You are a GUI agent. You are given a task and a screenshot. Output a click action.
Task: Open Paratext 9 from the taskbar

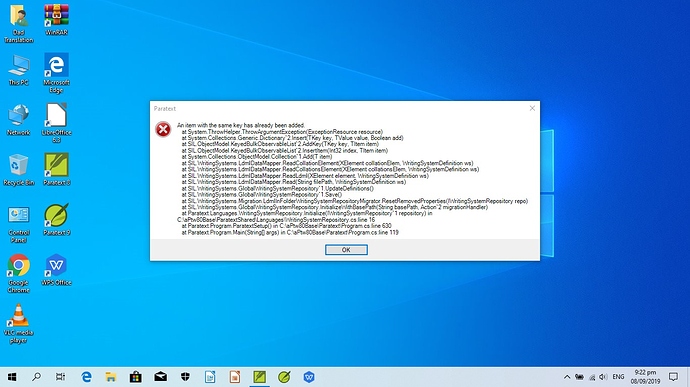point(284,377)
